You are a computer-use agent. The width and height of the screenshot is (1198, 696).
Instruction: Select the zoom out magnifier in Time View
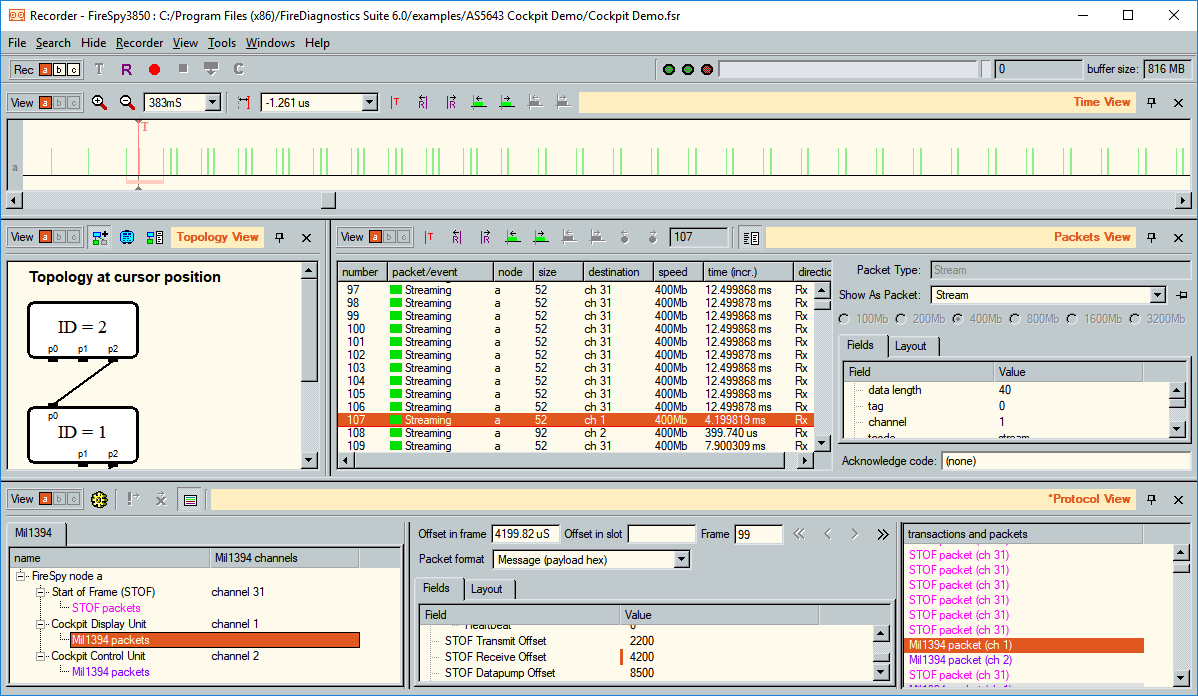(x=125, y=102)
